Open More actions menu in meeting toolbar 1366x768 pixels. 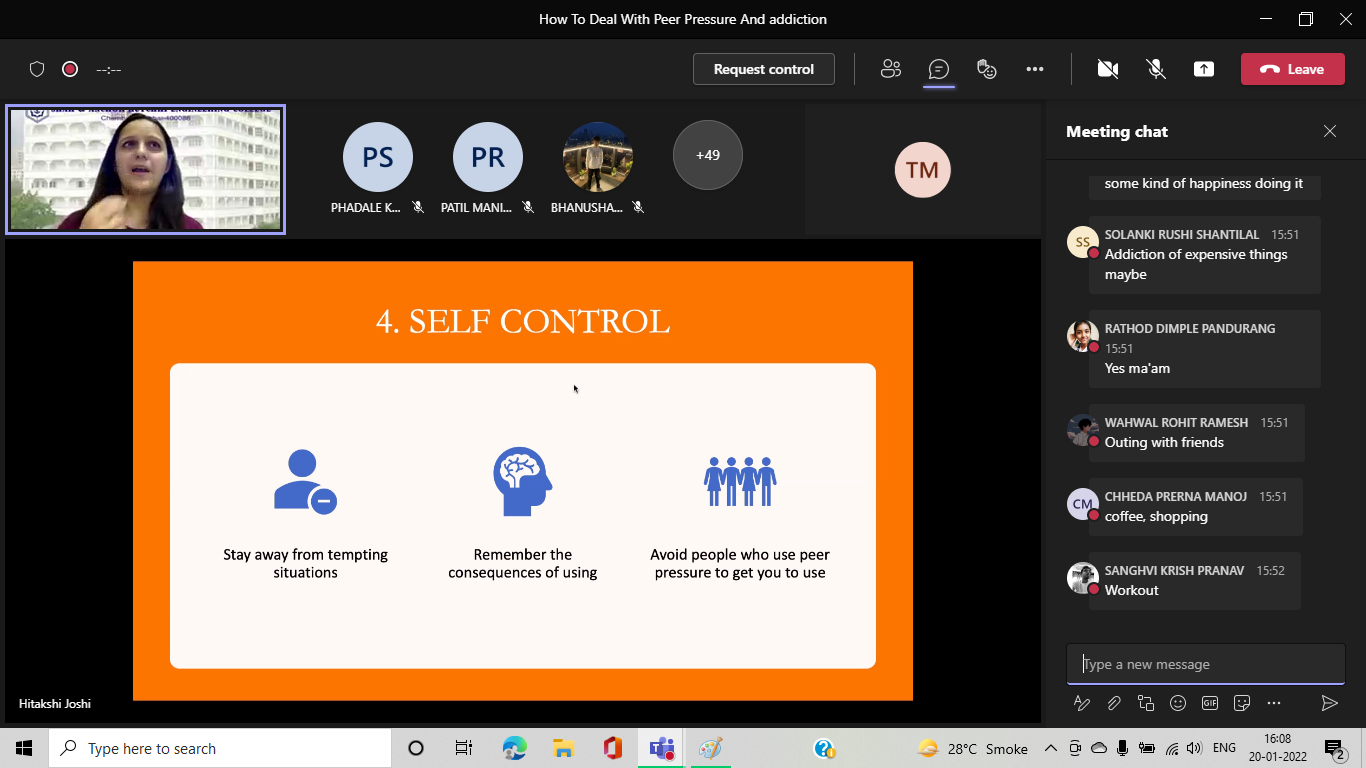coord(1035,69)
